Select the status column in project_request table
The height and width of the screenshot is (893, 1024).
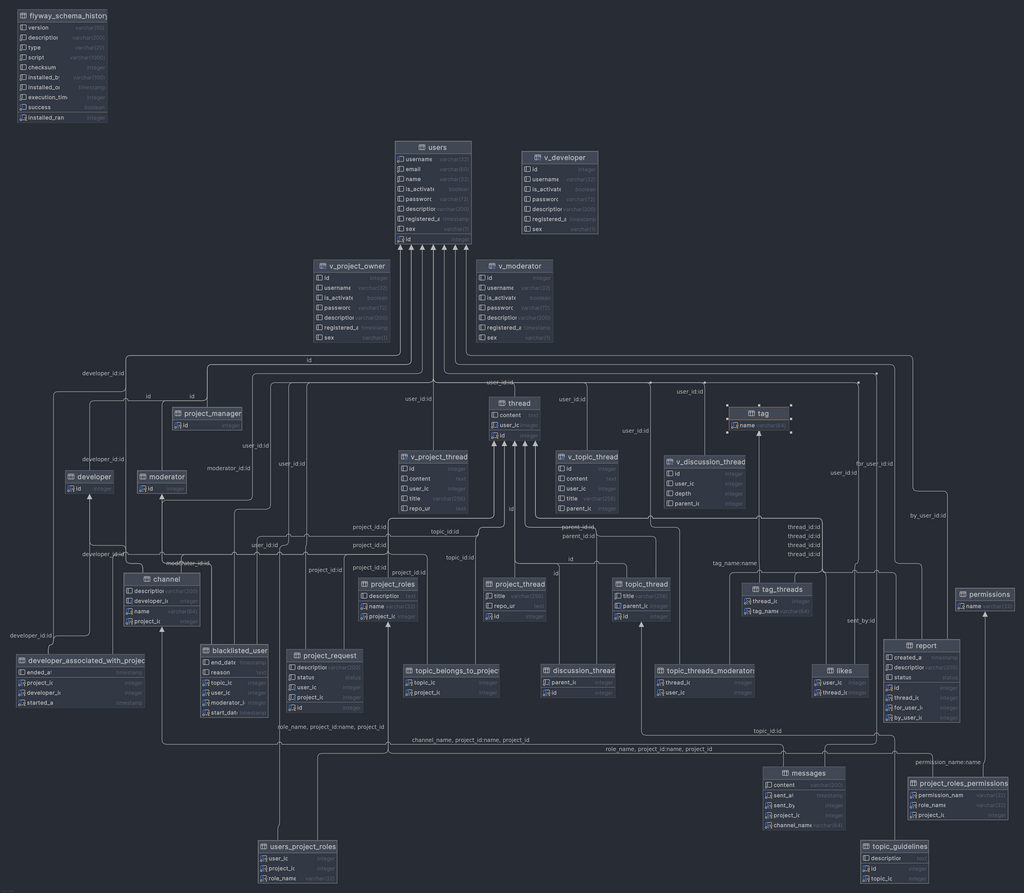305,677
